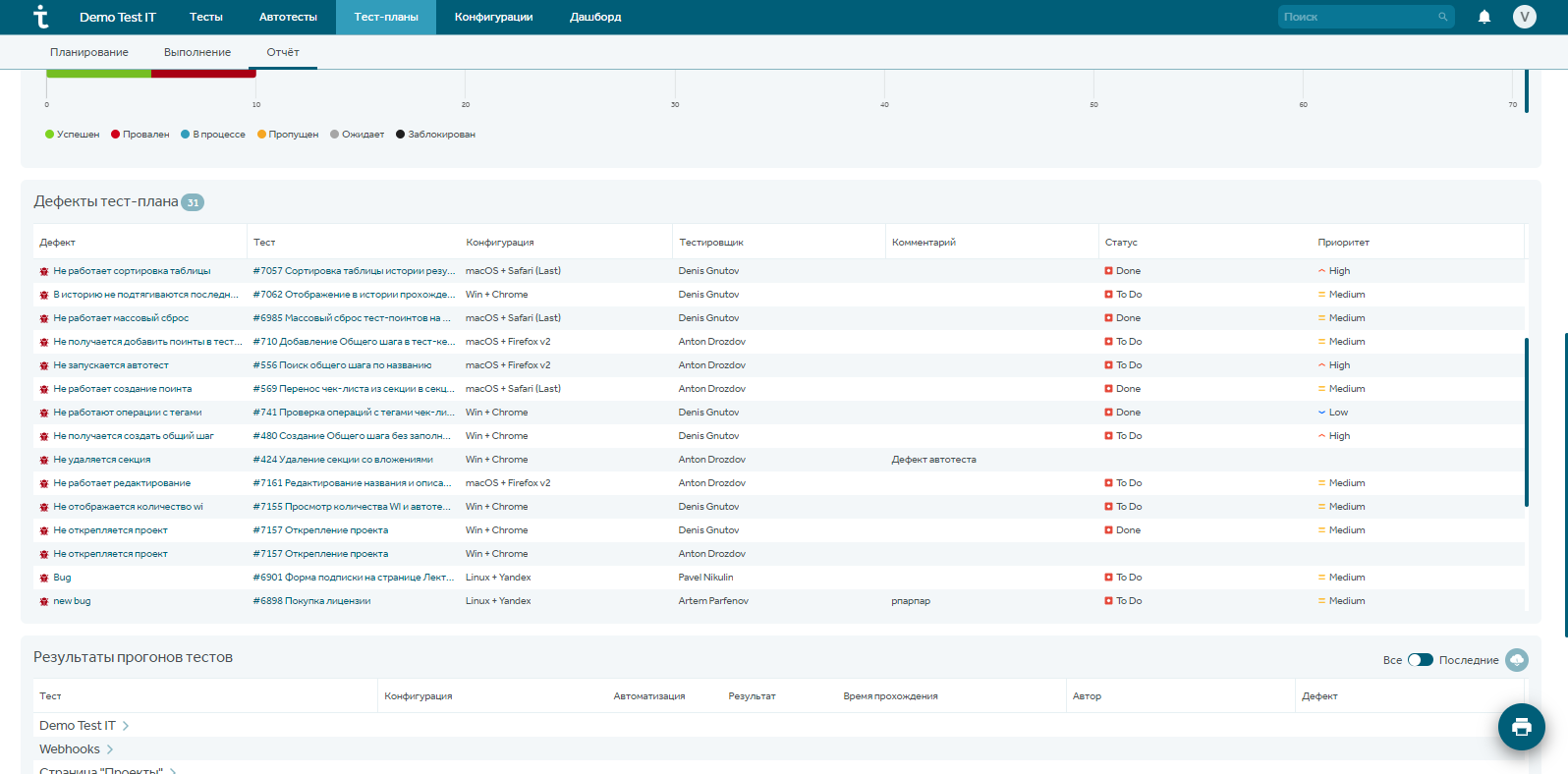Viewport: 1568px width, 774px height.
Task: Open Тесты top menu
Action: coord(206,17)
